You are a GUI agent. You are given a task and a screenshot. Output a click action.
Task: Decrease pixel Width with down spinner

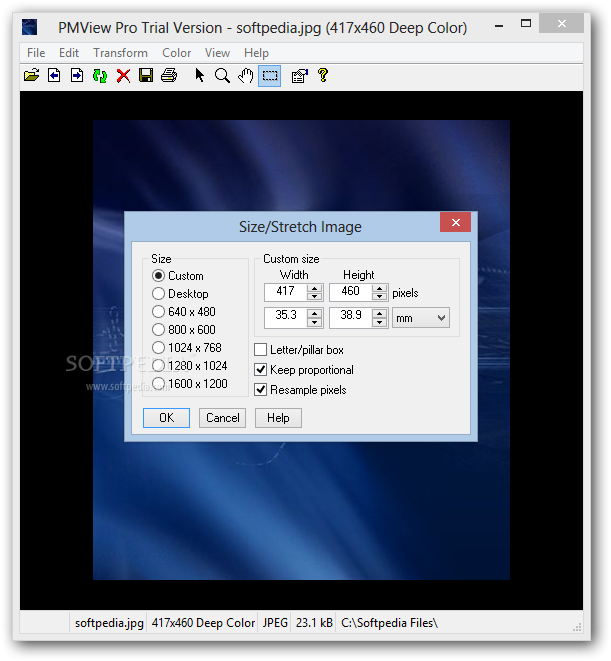(x=315, y=296)
